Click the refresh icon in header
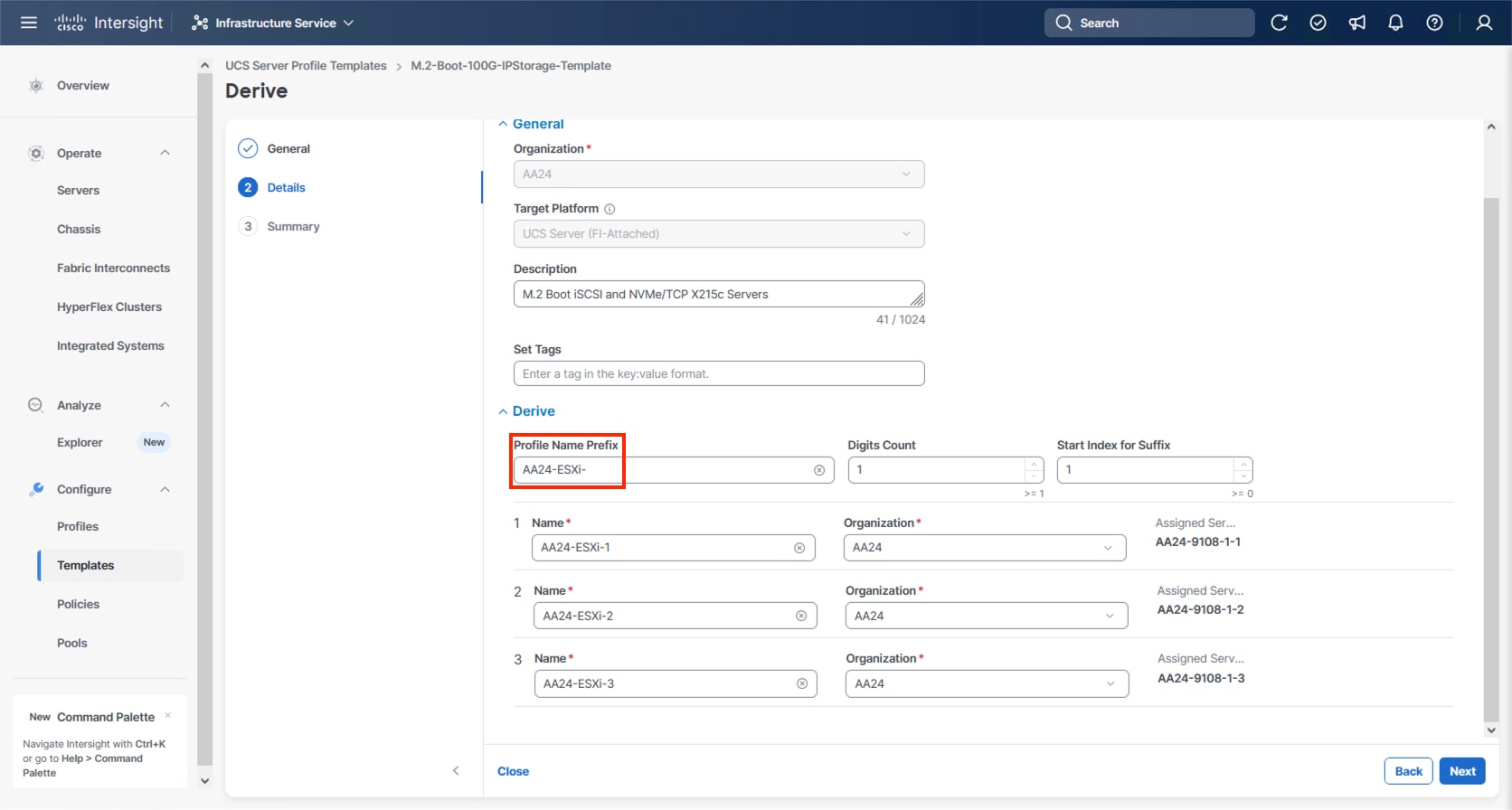1512x810 pixels. tap(1279, 23)
